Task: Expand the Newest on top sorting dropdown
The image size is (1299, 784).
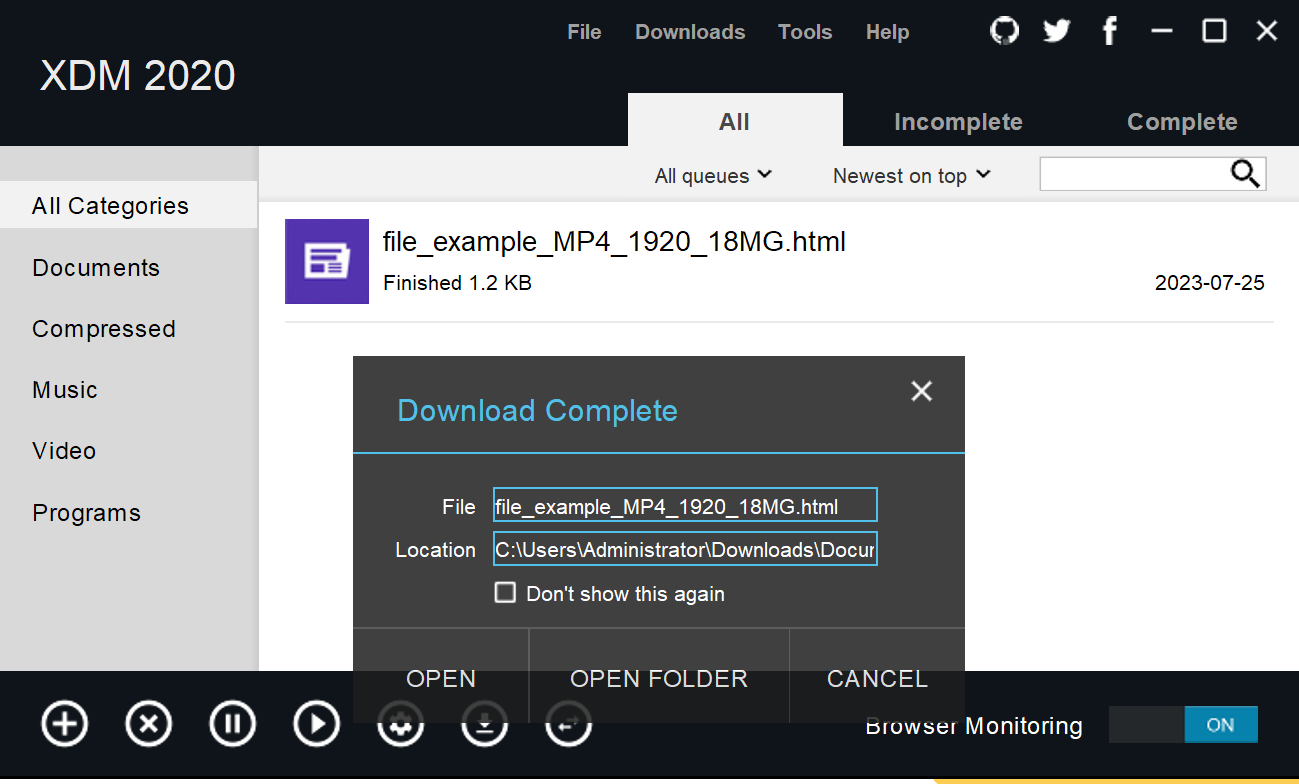Action: pos(910,175)
